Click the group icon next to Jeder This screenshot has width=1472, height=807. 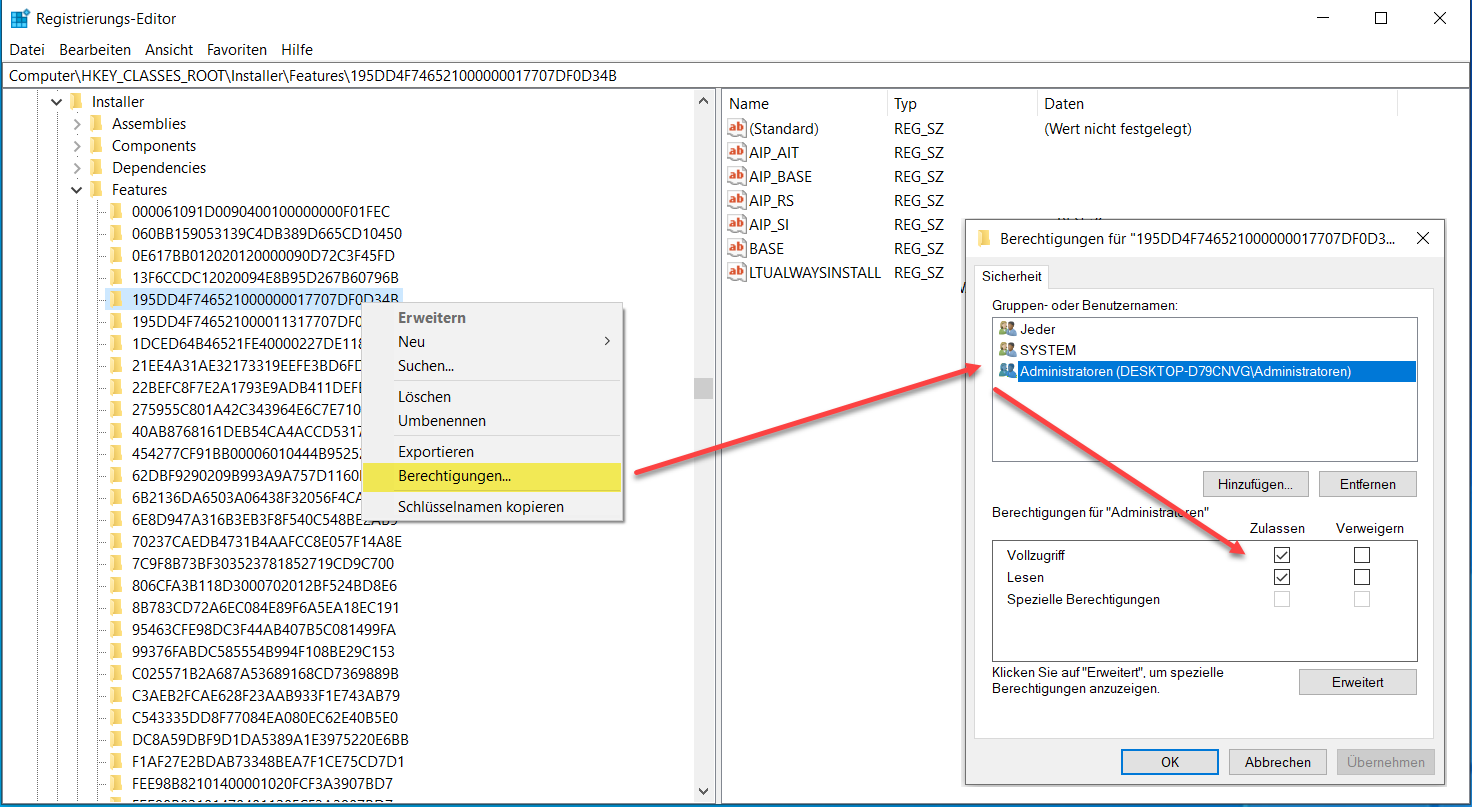(x=1005, y=328)
